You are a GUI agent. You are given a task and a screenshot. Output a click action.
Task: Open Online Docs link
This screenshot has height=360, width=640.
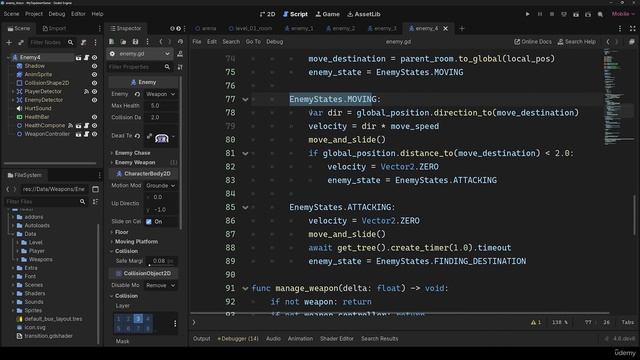pyautogui.click(x=533, y=42)
